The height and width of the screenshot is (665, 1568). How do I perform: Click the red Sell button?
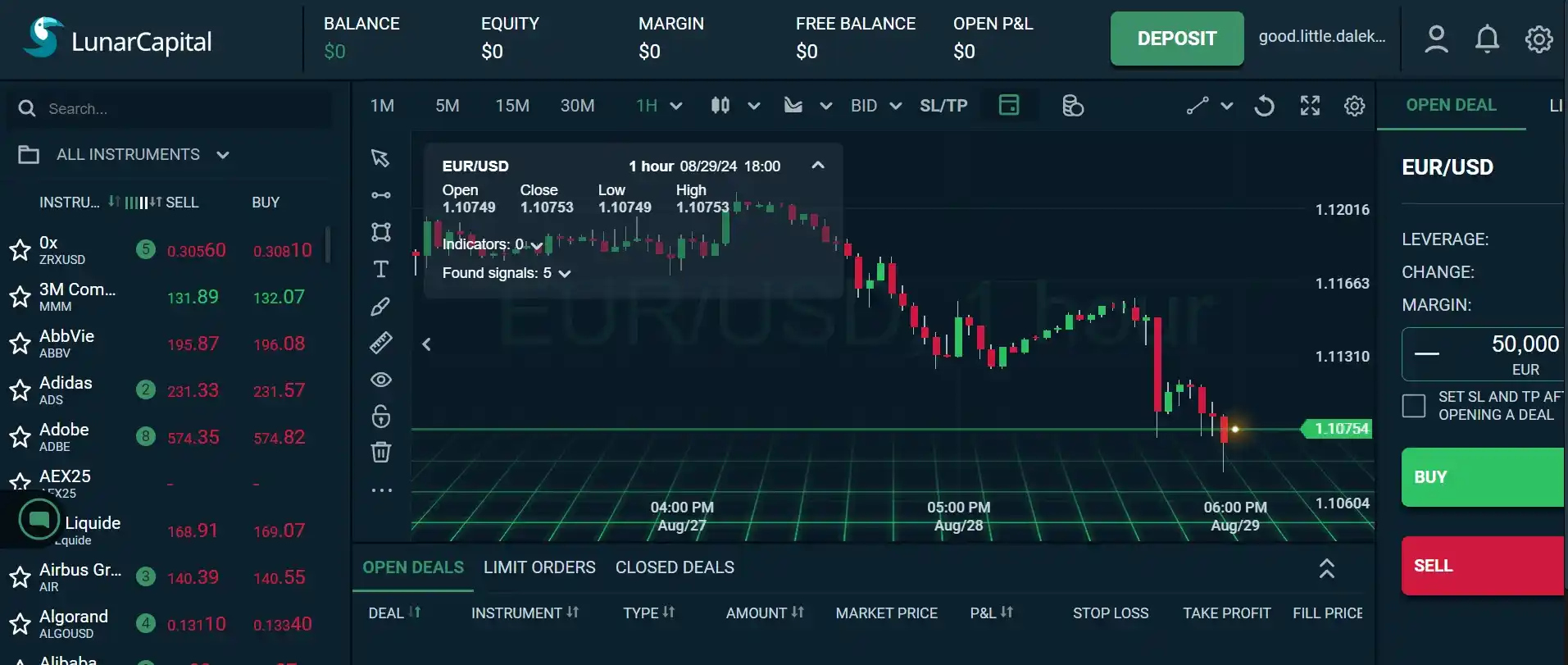(1482, 566)
